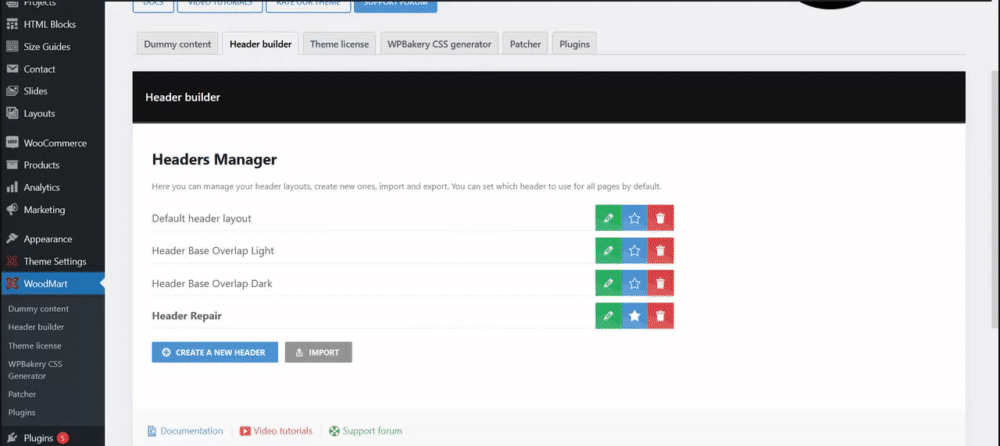Switch to the Dummy content tab
The image size is (1000, 446).
coord(177,44)
